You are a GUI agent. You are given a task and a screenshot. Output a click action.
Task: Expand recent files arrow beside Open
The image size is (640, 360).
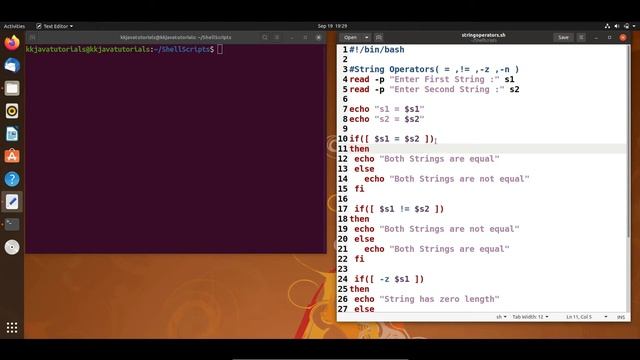coord(367,37)
